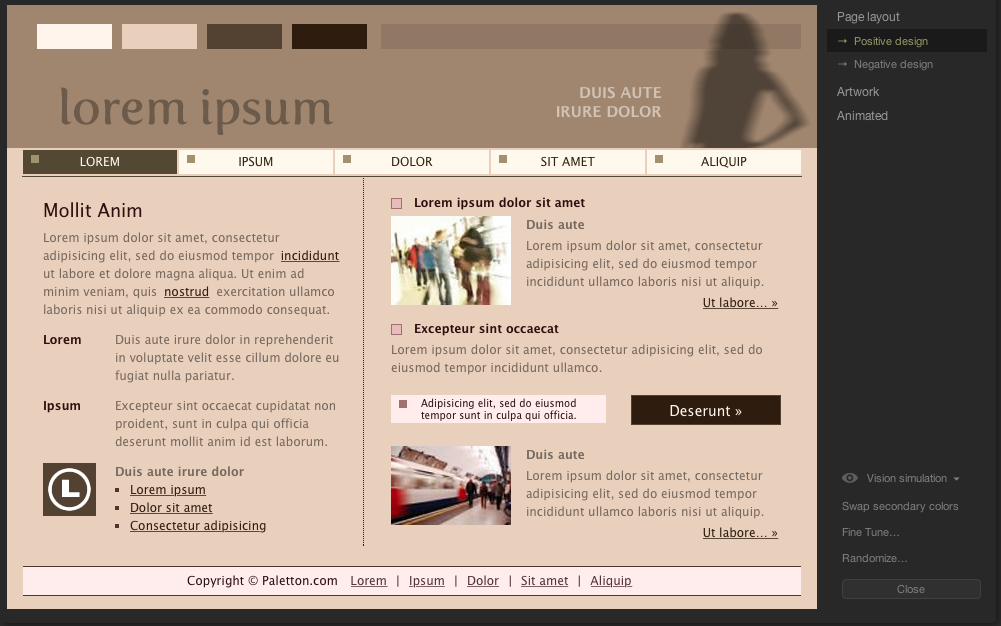The width and height of the screenshot is (1001, 626).
Task: Close the preview with the Close button
Action: click(910, 589)
